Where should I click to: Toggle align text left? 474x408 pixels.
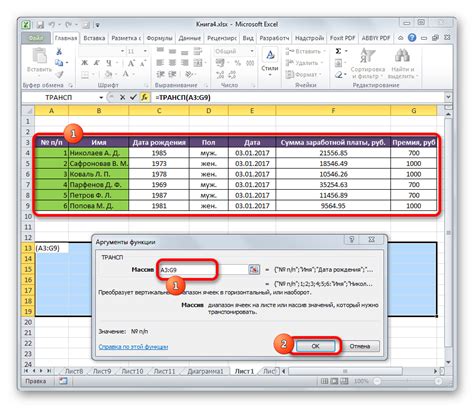[x=160, y=63]
